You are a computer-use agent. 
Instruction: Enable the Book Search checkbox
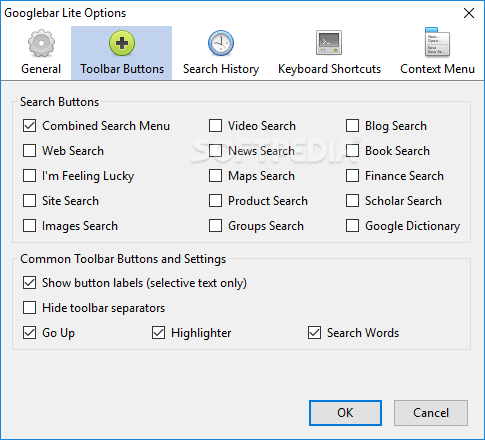(352, 151)
